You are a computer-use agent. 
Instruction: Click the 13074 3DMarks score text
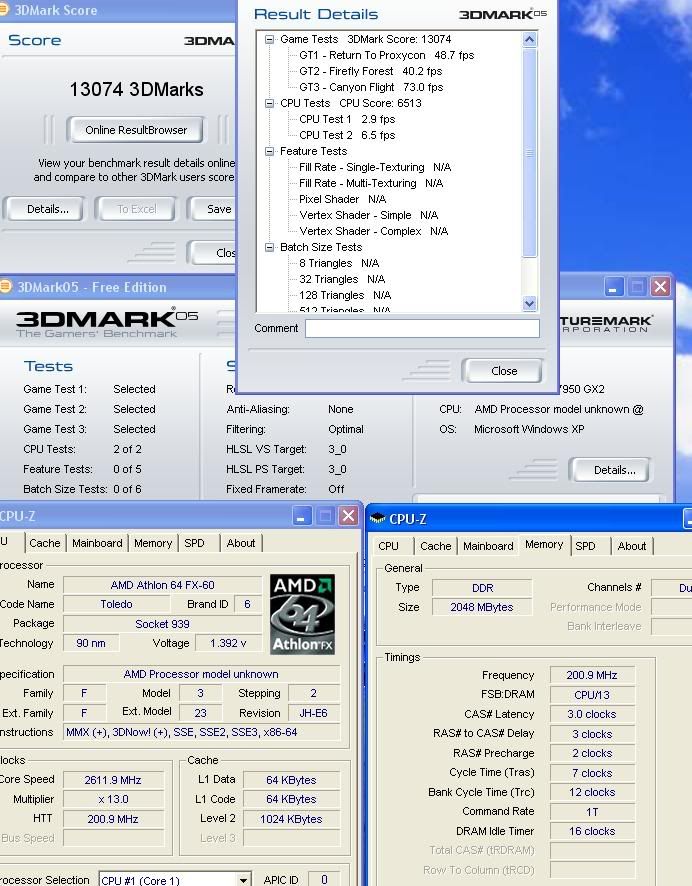pyautogui.click(x=136, y=89)
